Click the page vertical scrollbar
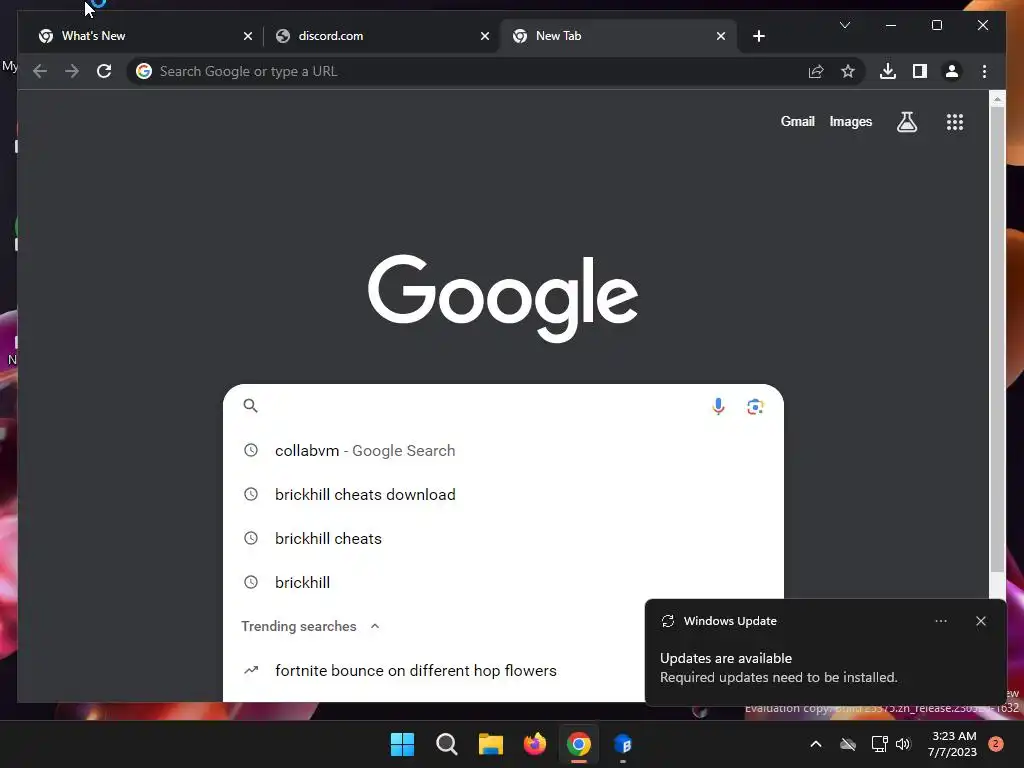 click(997, 340)
